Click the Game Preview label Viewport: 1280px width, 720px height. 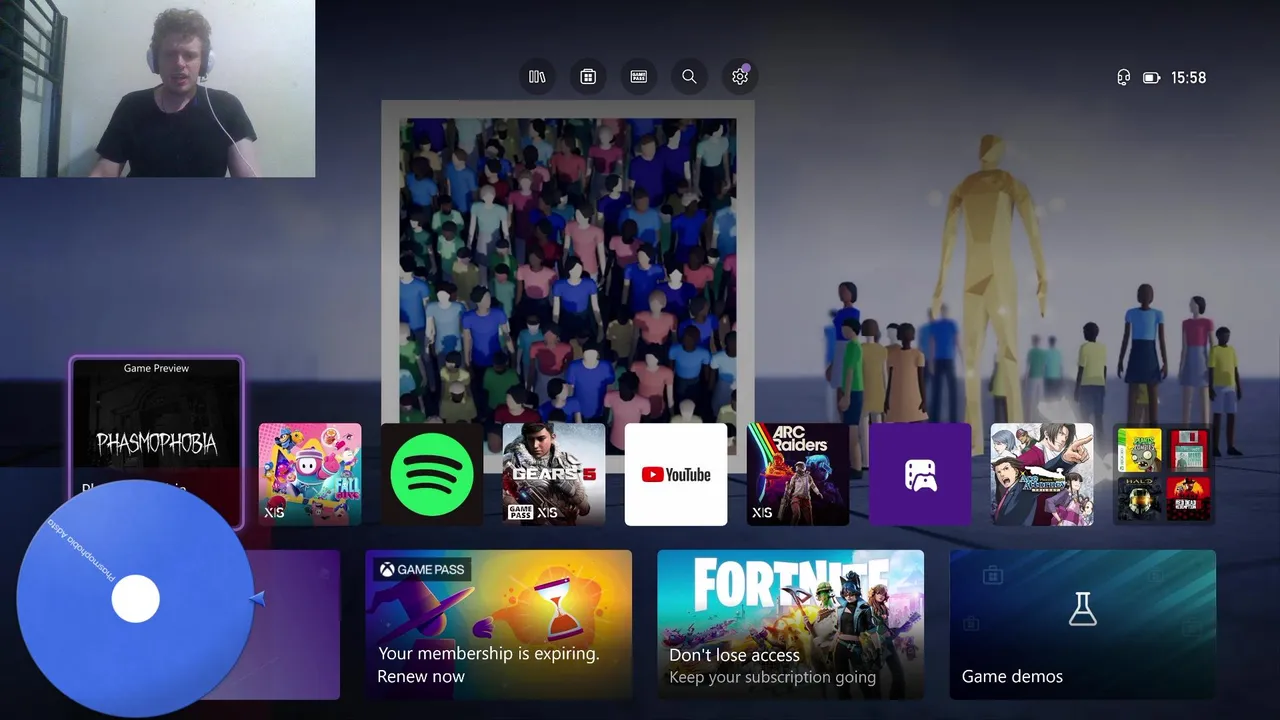point(156,368)
